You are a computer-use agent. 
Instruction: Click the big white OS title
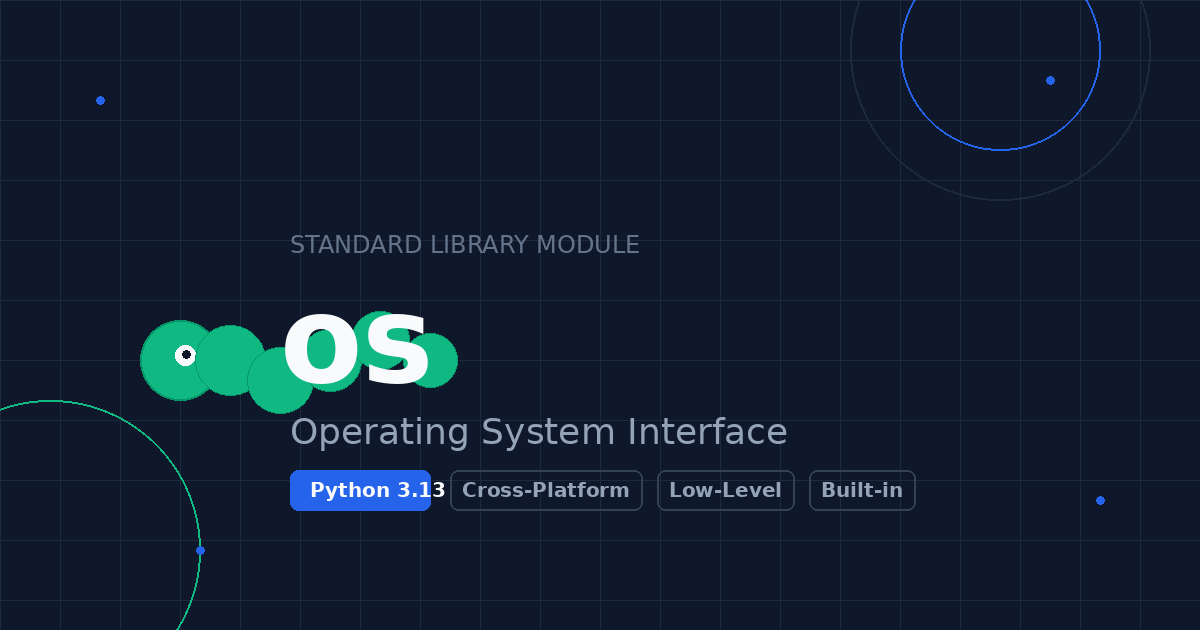[356, 351]
